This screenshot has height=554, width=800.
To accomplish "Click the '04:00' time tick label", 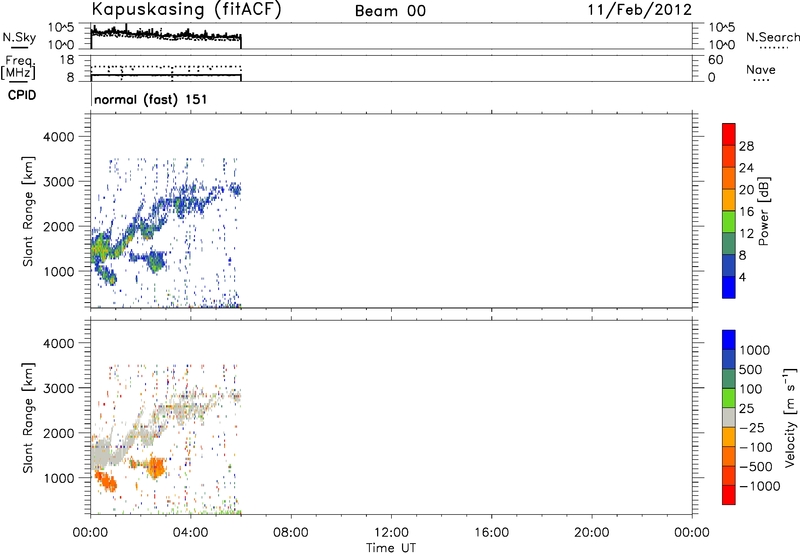I will [190, 533].
